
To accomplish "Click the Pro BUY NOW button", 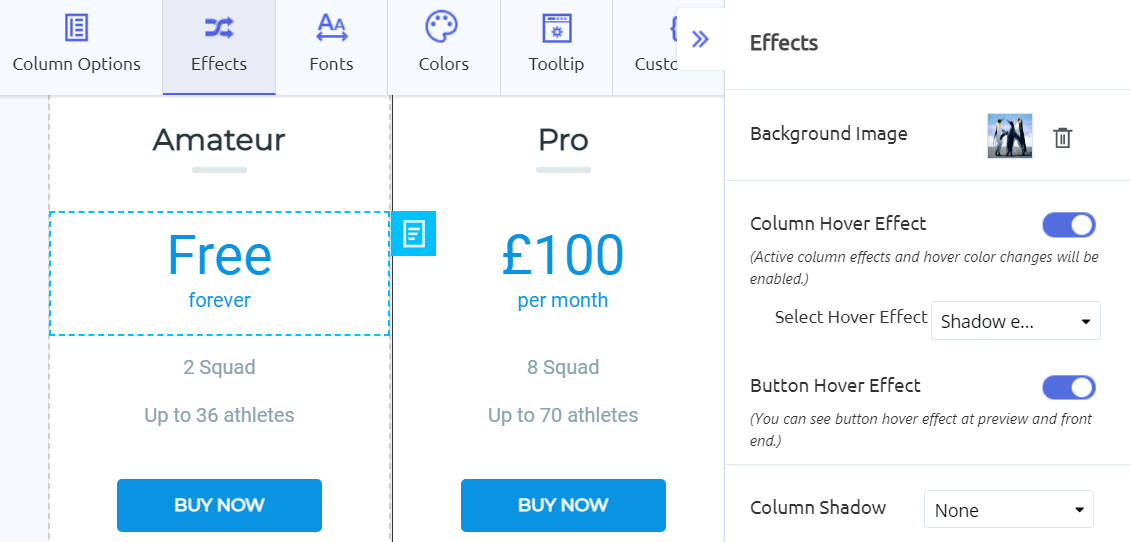I will point(563,505).
